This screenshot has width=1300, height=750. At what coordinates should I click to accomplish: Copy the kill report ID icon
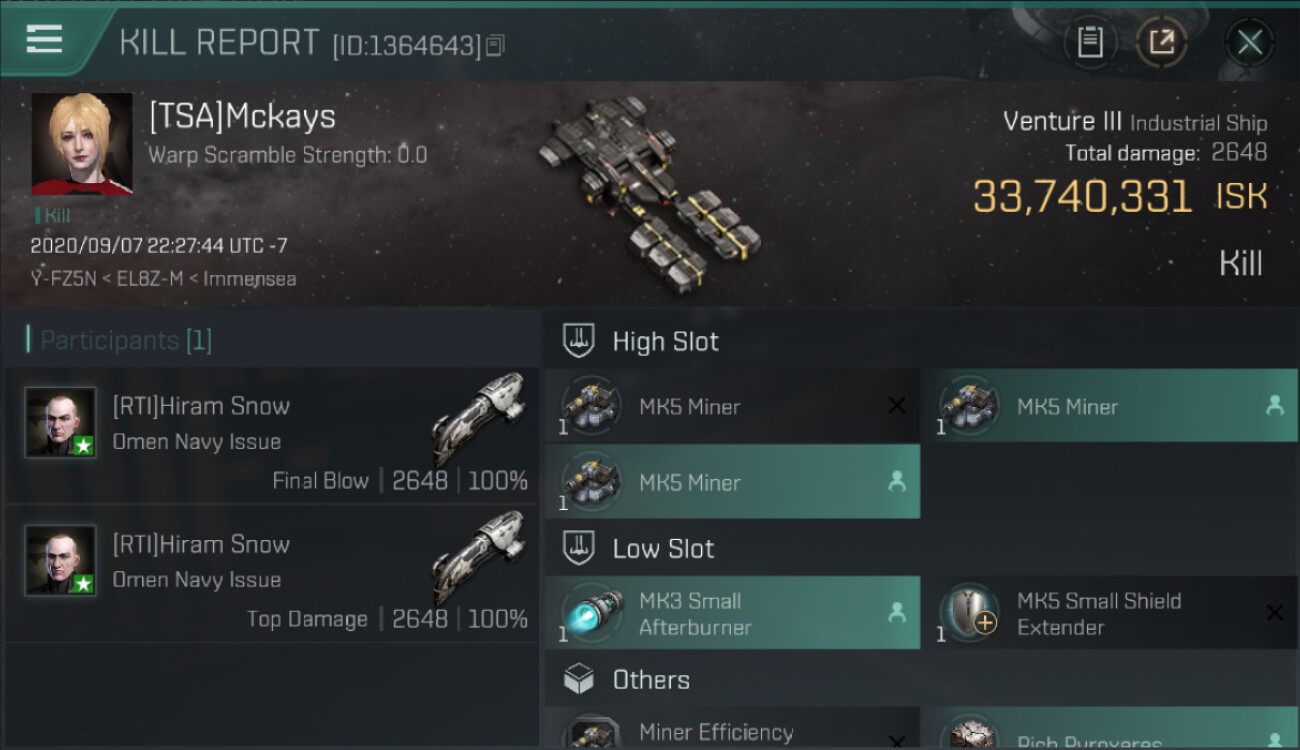pos(495,45)
